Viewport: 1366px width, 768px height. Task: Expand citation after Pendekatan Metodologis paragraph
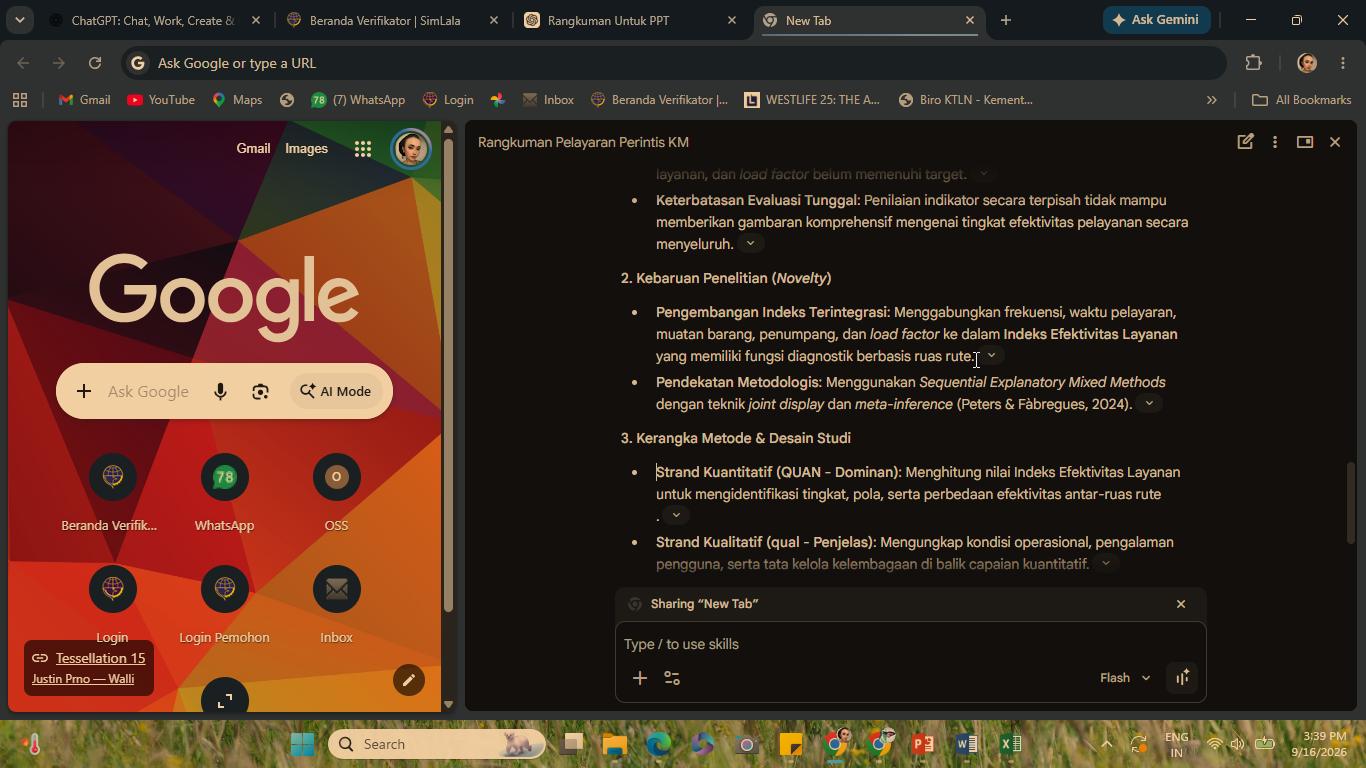click(x=1149, y=404)
